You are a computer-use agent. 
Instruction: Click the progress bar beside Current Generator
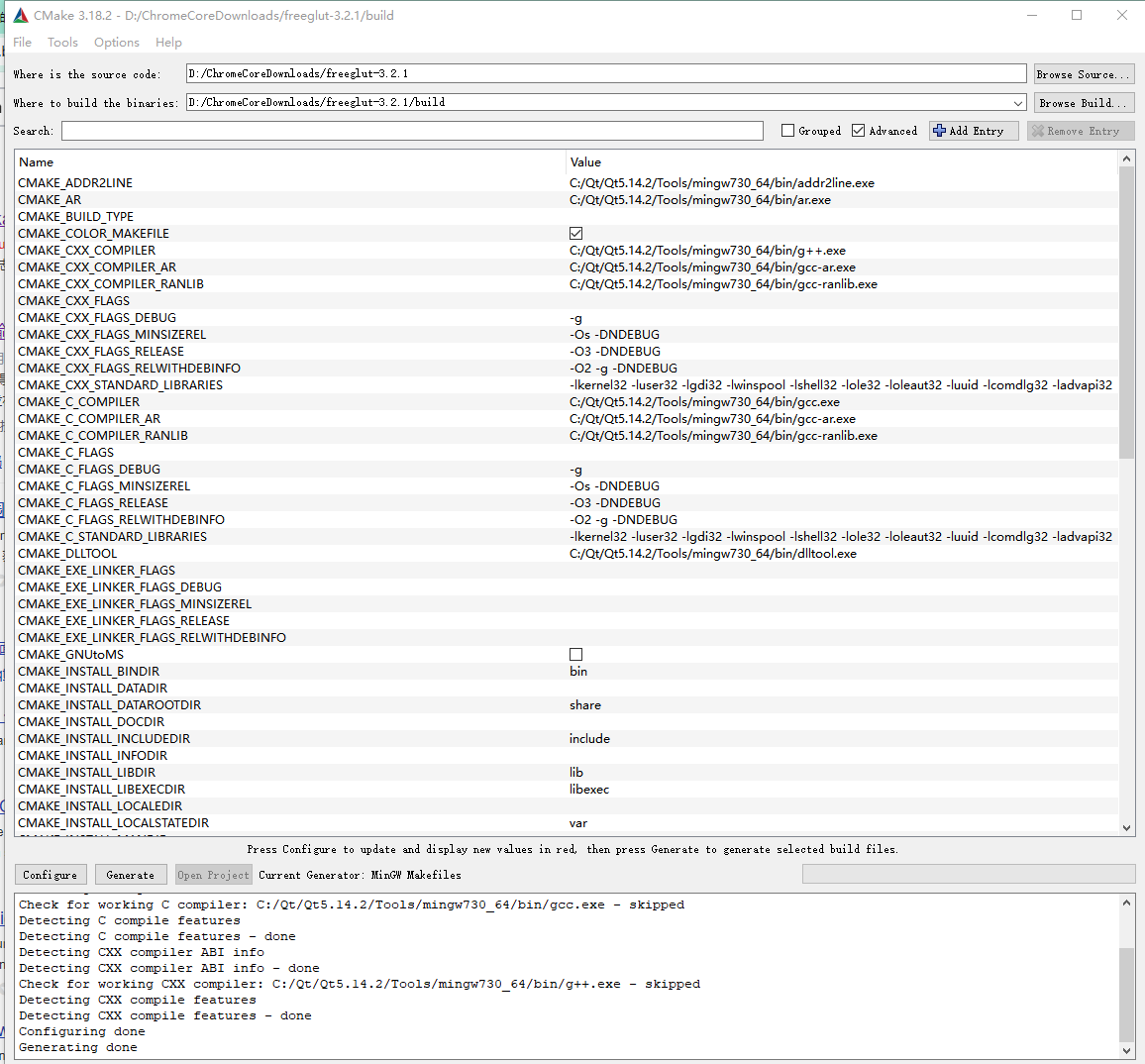point(969,874)
